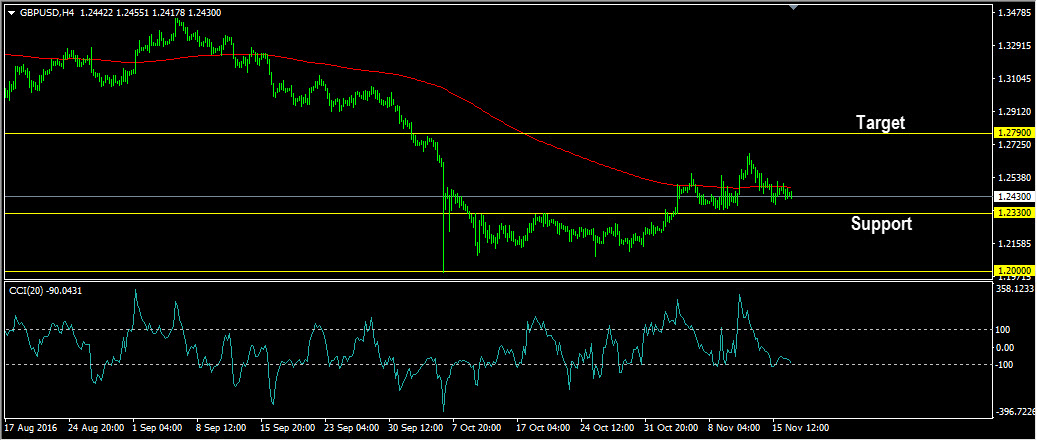This screenshot has width=1037, height=441.
Task: Click the 1.20000 yellow price tag
Action: (x=1013, y=271)
